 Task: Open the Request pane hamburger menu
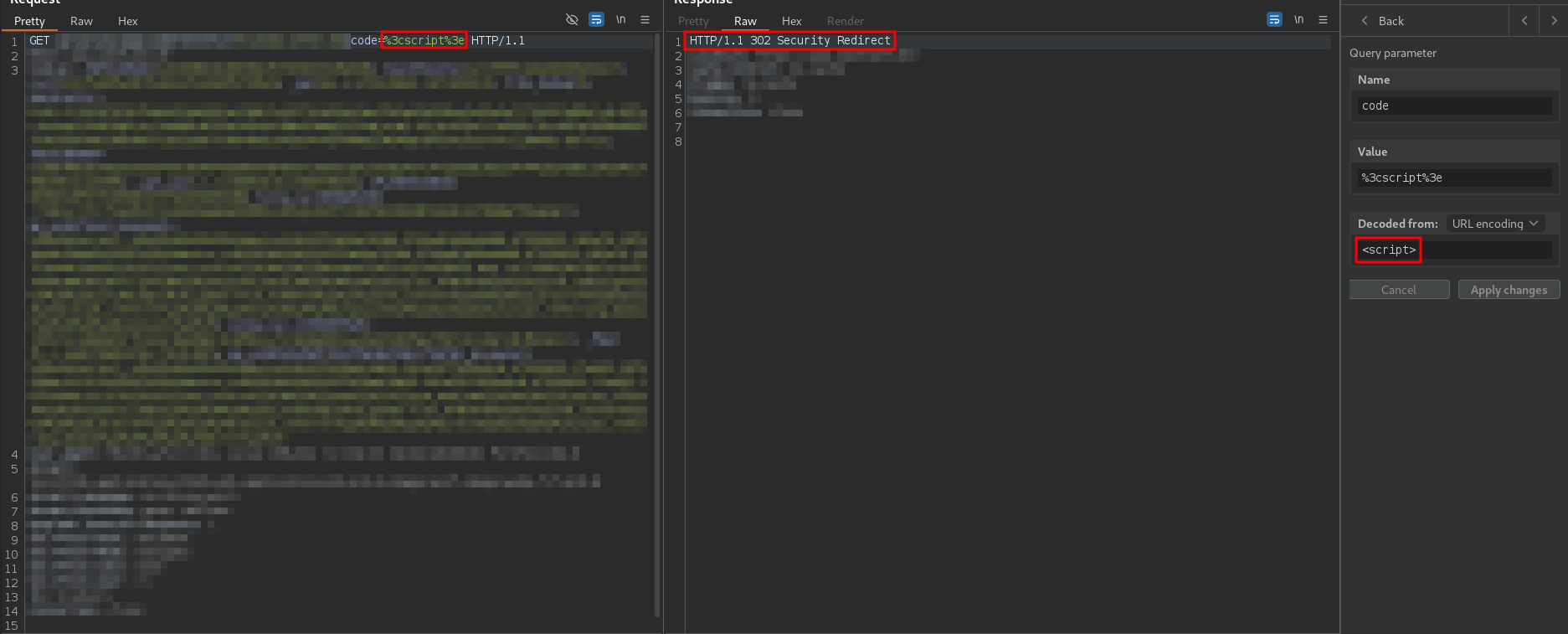tap(645, 19)
